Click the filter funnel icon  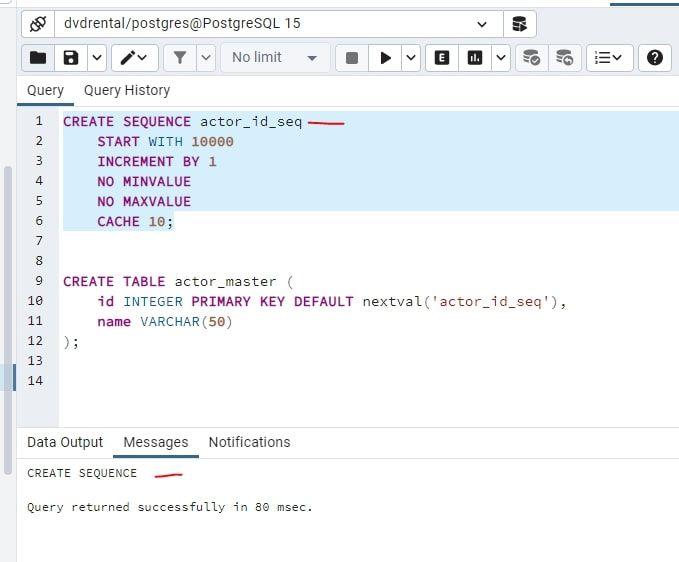[x=180, y=58]
